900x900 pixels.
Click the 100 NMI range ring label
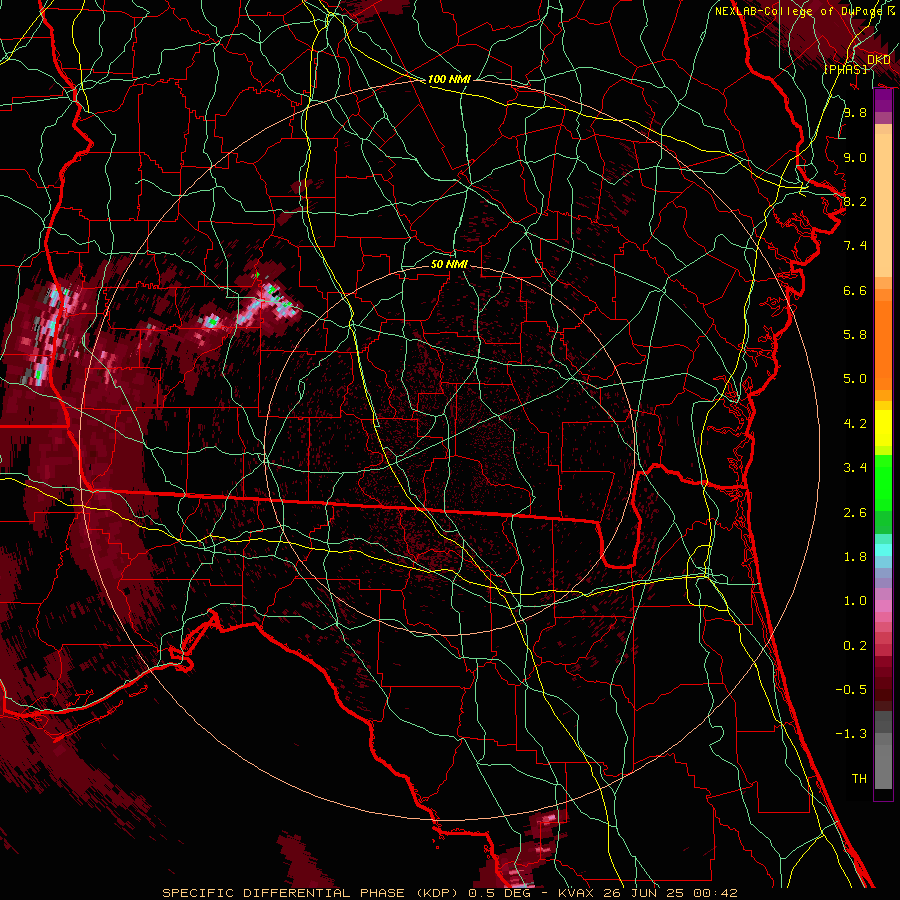pos(449,79)
